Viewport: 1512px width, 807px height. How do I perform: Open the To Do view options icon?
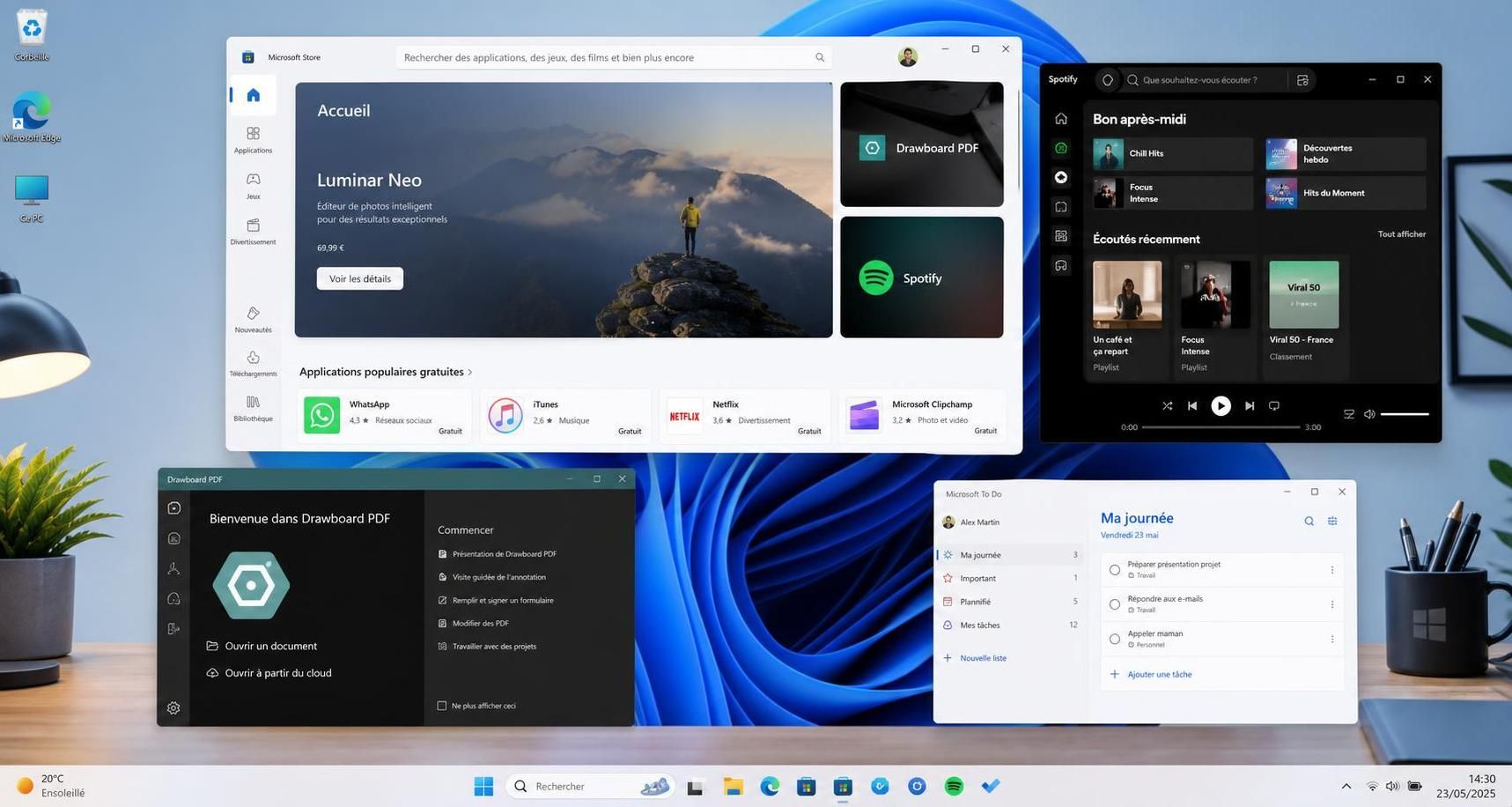pyautogui.click(x=1332, y=522)
